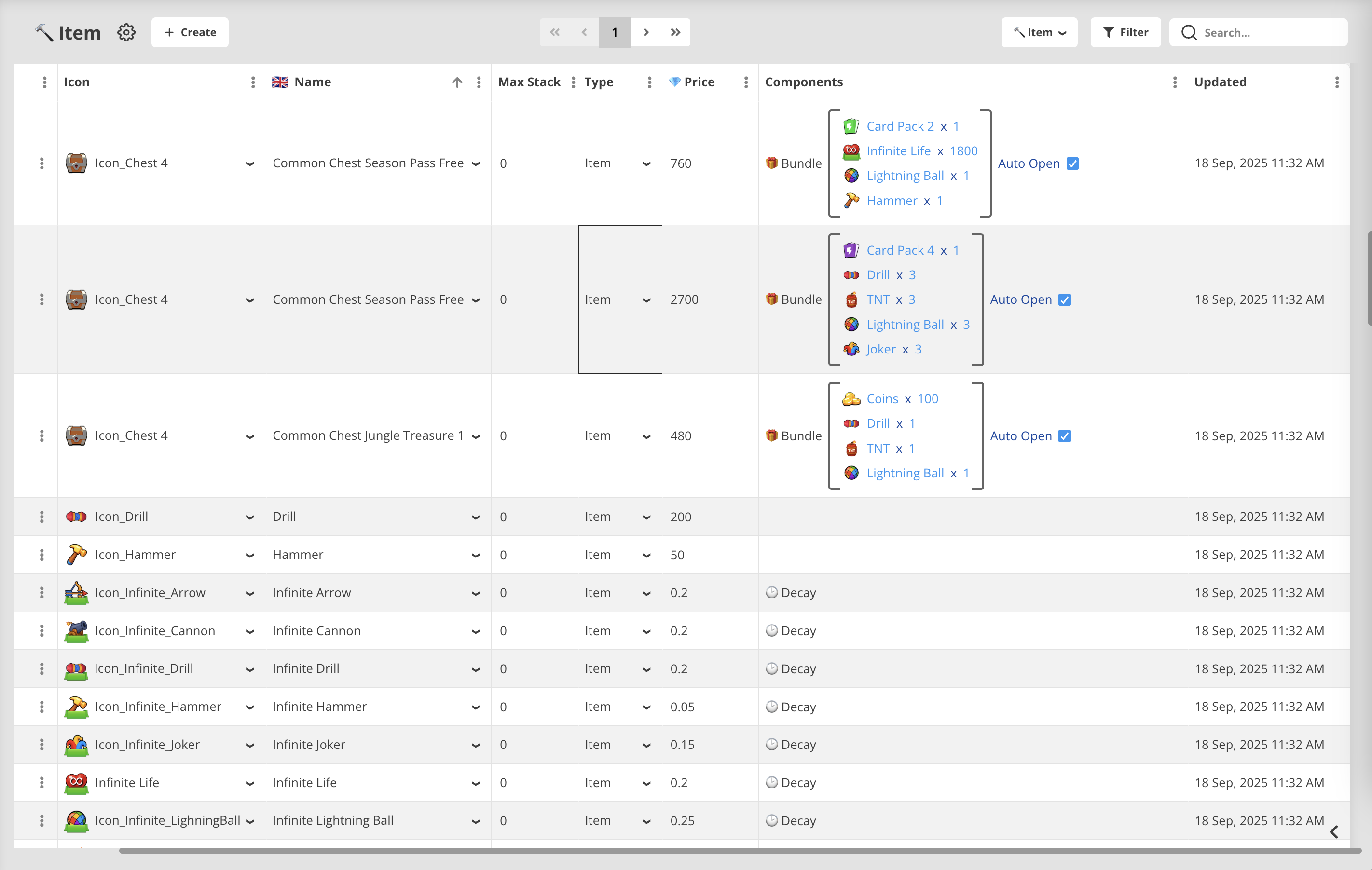Open the settings gear next to Item

(126, 32)
